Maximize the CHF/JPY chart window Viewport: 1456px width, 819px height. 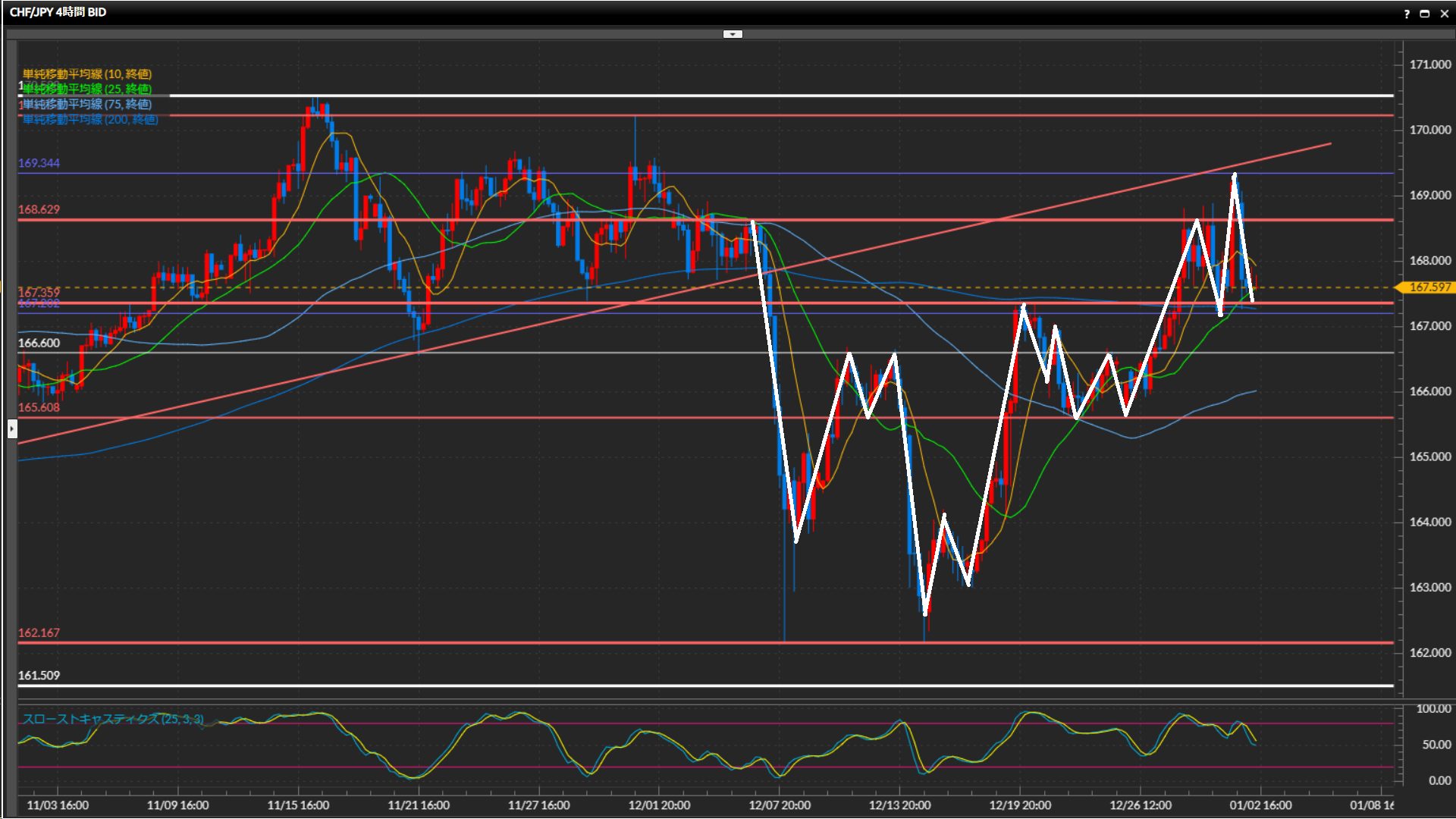[x=1425, y=14]
